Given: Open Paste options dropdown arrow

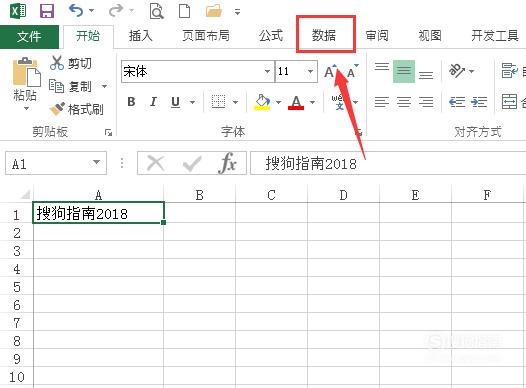Looking at the screenshot, I should 26,109.
